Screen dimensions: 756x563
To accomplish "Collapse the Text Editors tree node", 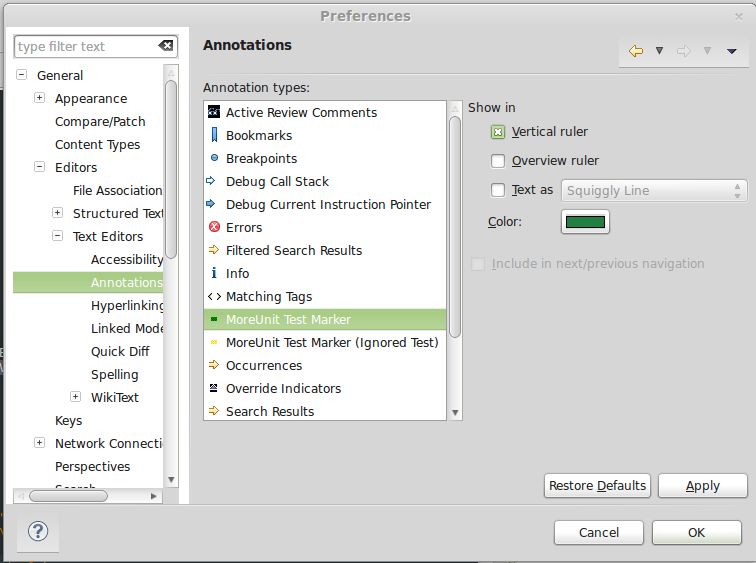I will point(57,236).
